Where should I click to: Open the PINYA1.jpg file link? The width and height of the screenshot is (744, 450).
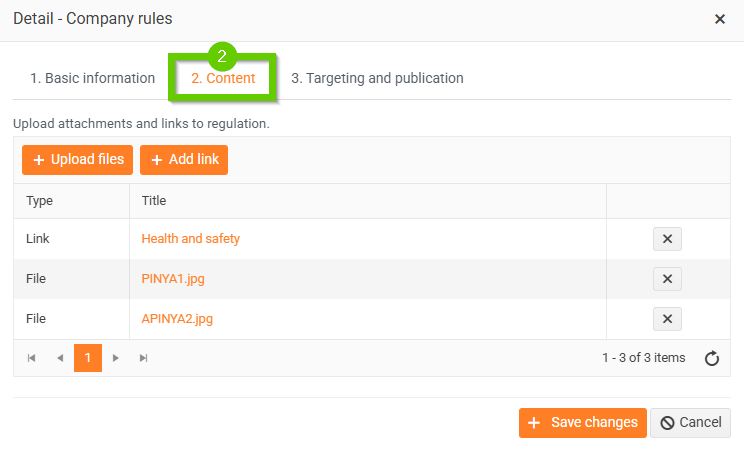coord(173,279)
